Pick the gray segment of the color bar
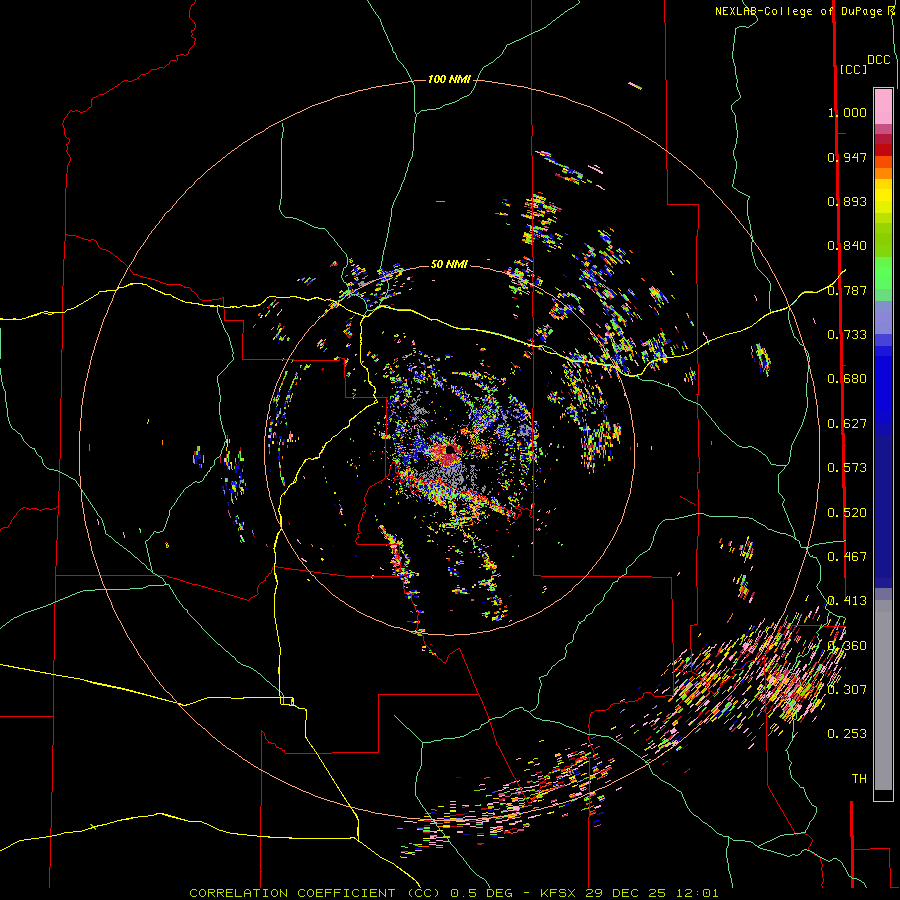 pyautogui.click(x=883, y=695)
